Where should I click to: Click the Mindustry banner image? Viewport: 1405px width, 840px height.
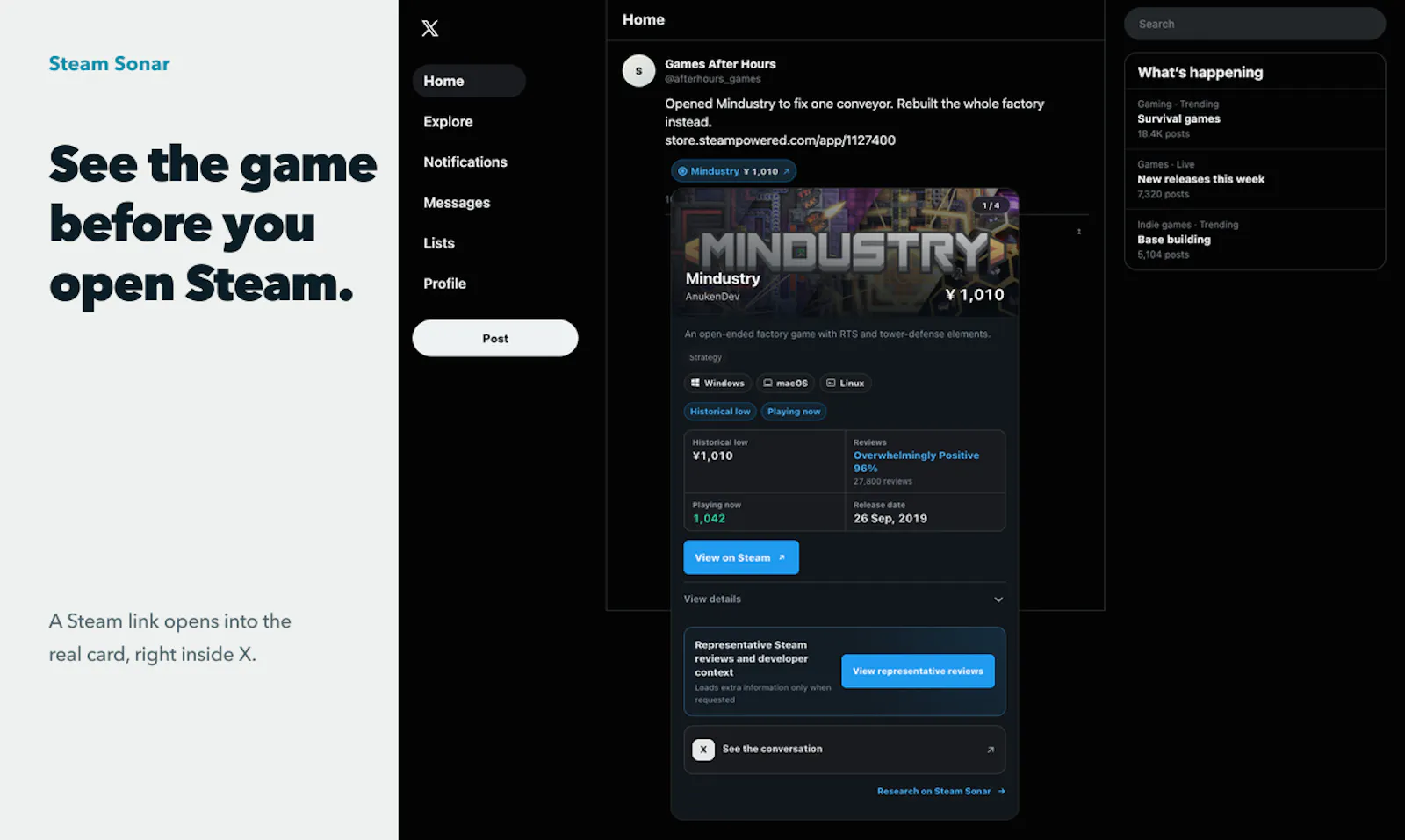point(845,252)
